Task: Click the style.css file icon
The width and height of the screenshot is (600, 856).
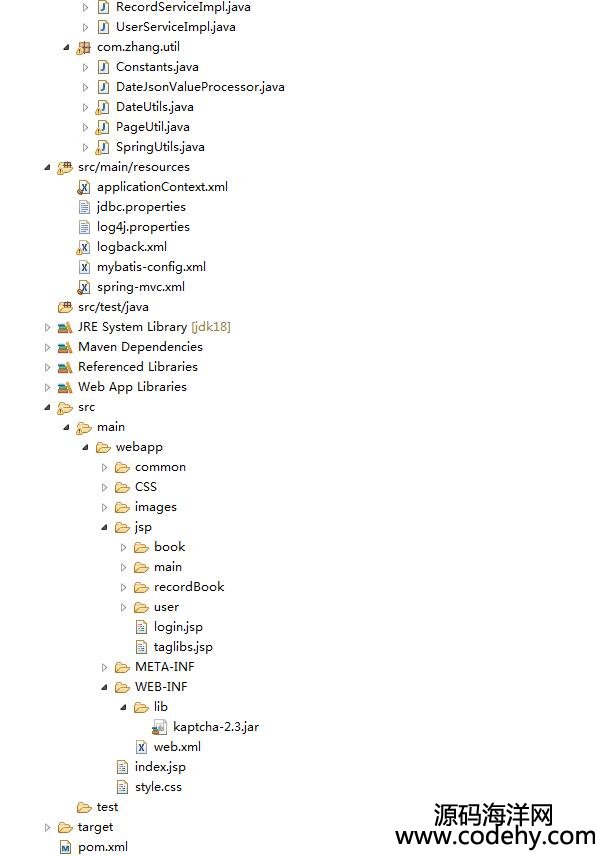Action: tap(122, 787)
